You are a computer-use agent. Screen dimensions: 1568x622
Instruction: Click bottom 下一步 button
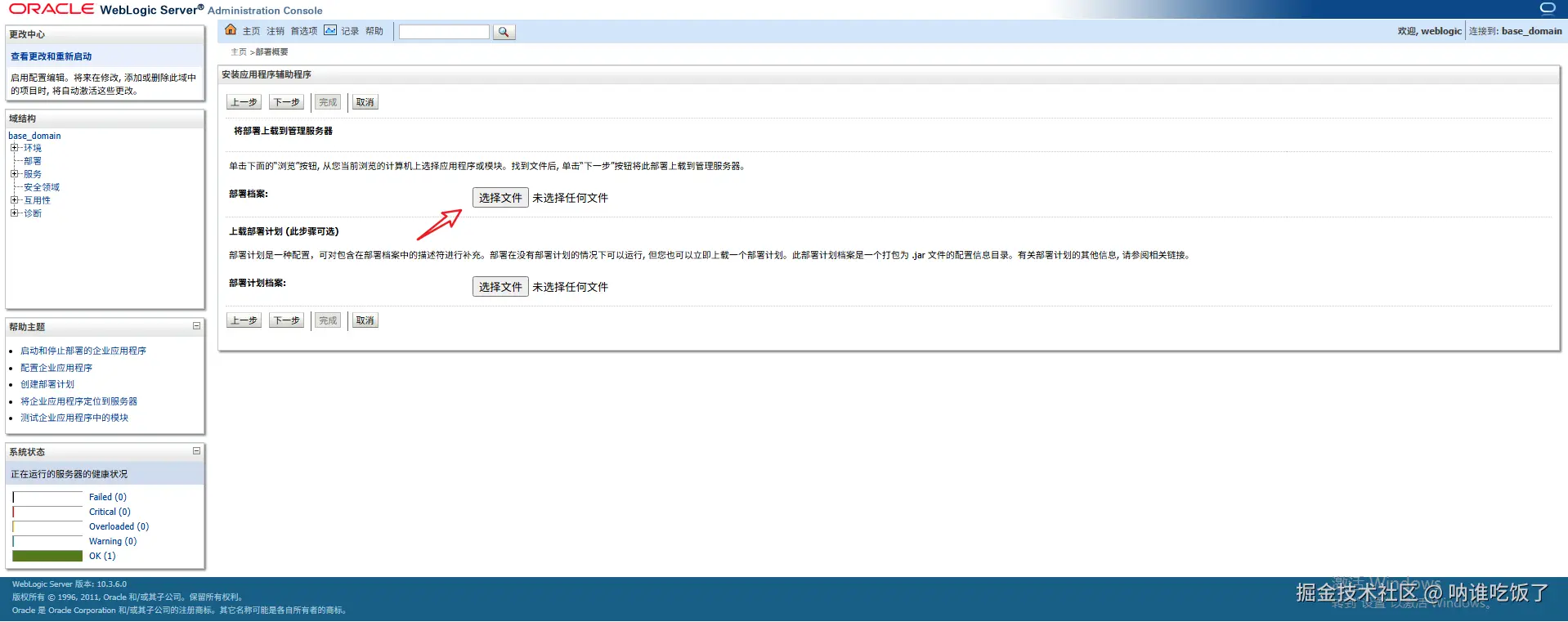click(286, 320)
